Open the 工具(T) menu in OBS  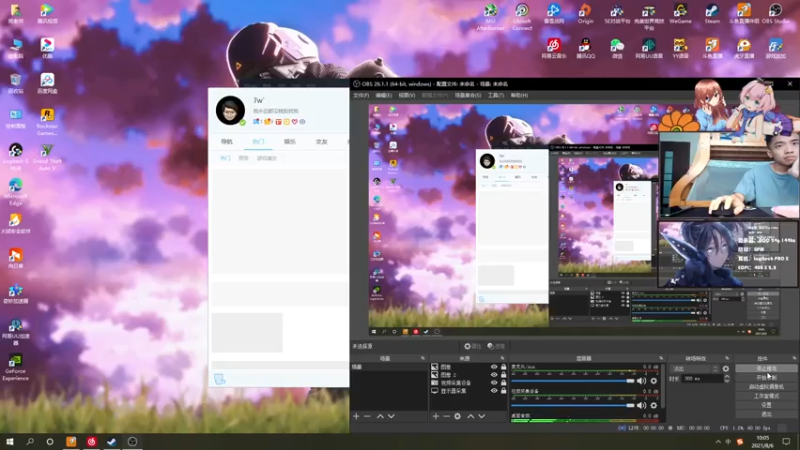[495, 95]
